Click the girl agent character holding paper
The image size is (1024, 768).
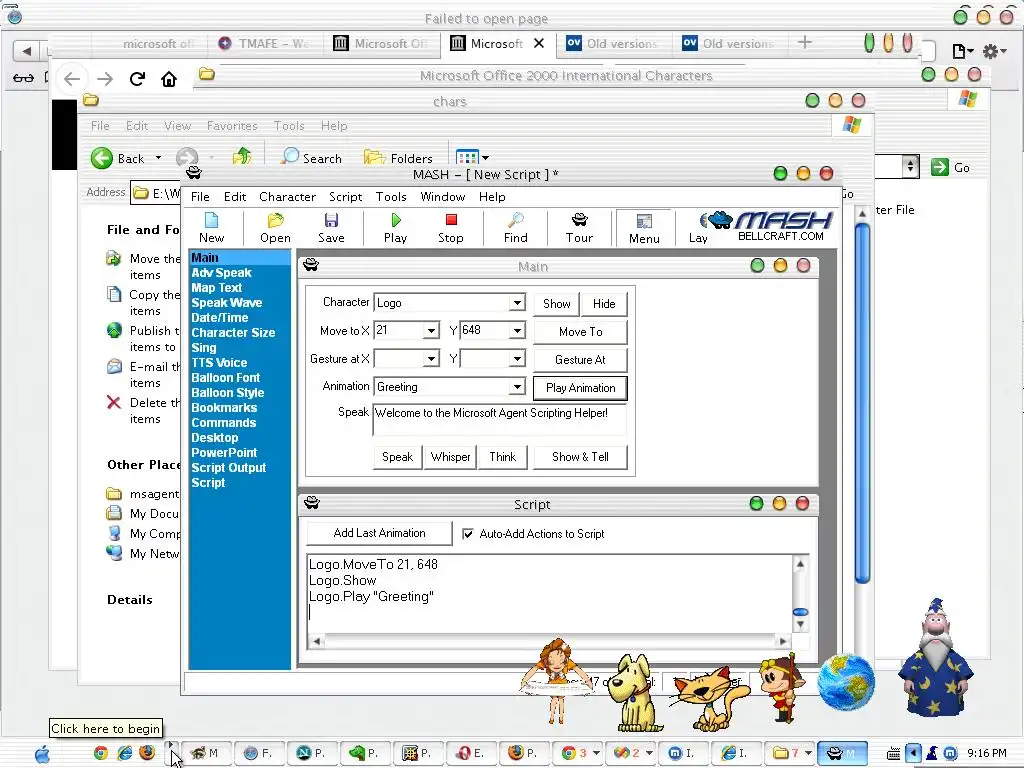pos(557,680)
